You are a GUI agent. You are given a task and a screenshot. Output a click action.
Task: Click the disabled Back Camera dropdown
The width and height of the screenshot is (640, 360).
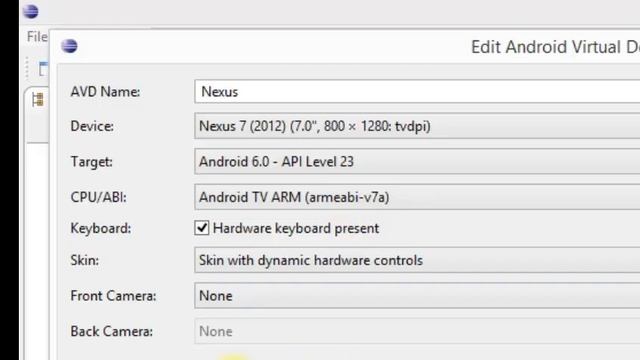[417, 331]
